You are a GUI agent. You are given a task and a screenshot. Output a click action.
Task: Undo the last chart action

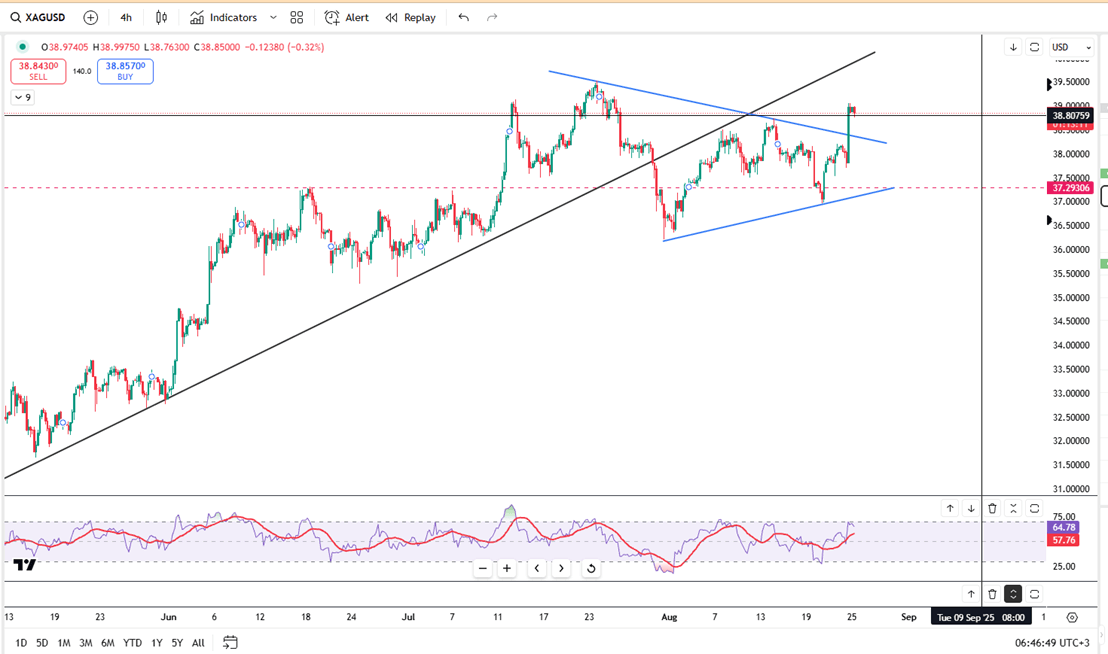pyautogui.click(x=463, y=18)
